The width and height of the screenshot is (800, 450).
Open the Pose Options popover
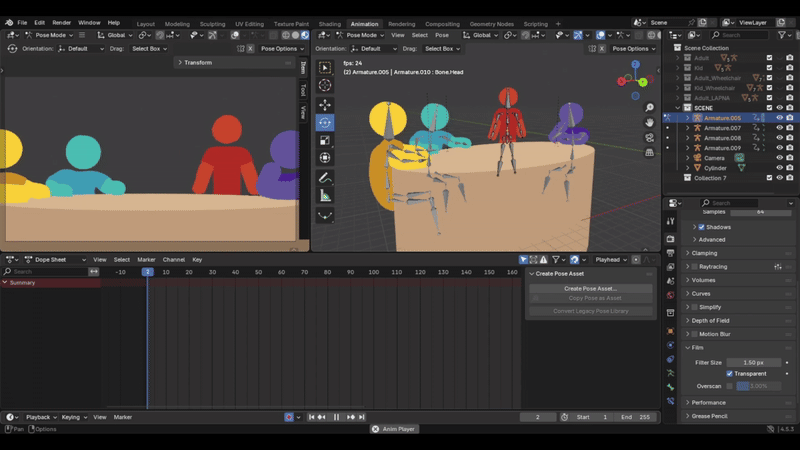point(632,48)
